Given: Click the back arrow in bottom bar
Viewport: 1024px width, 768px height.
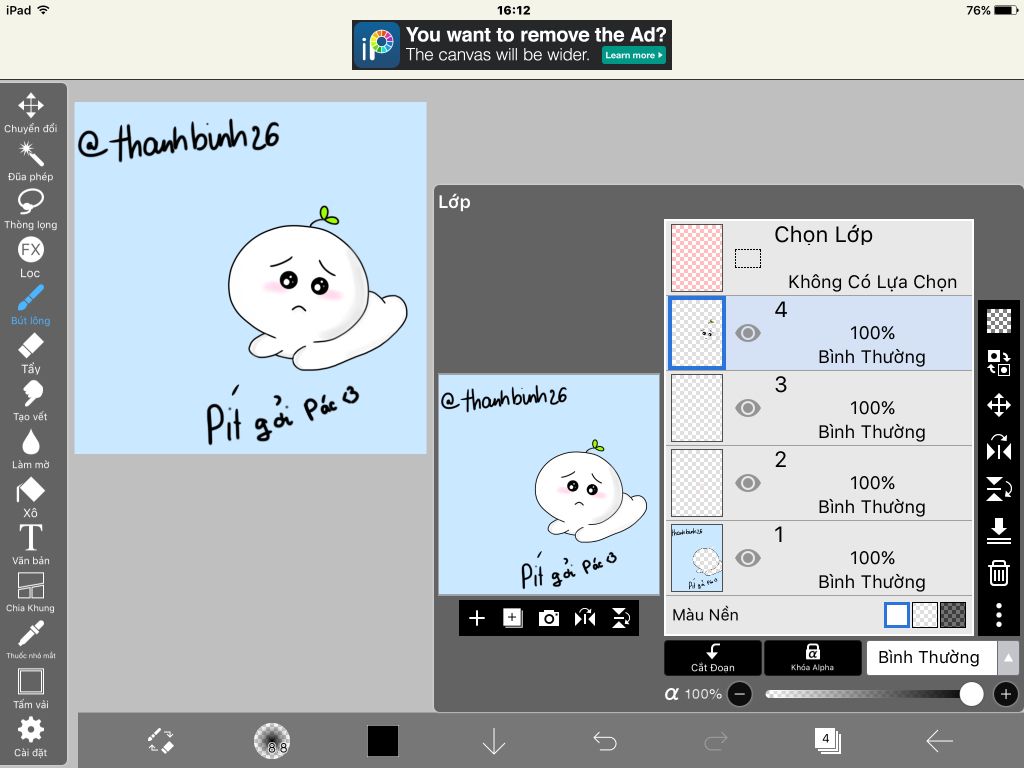Looking at the screenshot, I should click(x=939, y=741).
